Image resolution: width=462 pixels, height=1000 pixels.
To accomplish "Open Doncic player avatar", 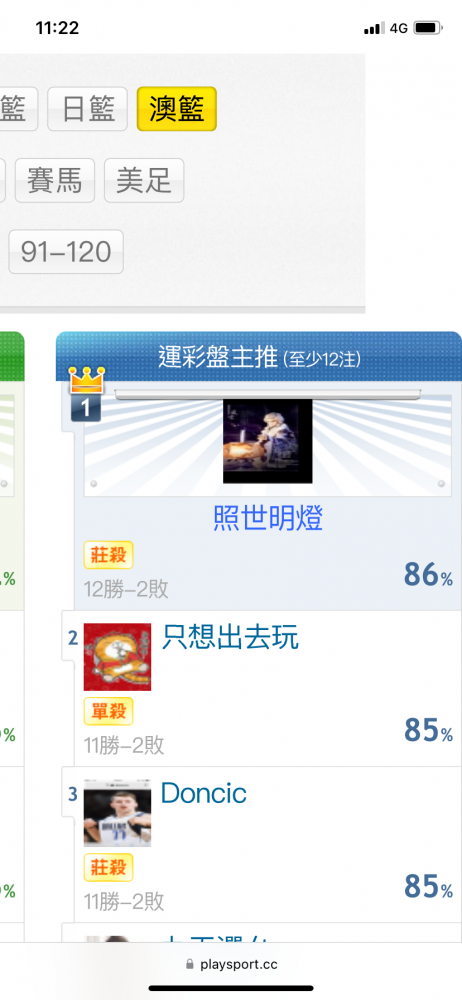I will [x=117, y=812].
